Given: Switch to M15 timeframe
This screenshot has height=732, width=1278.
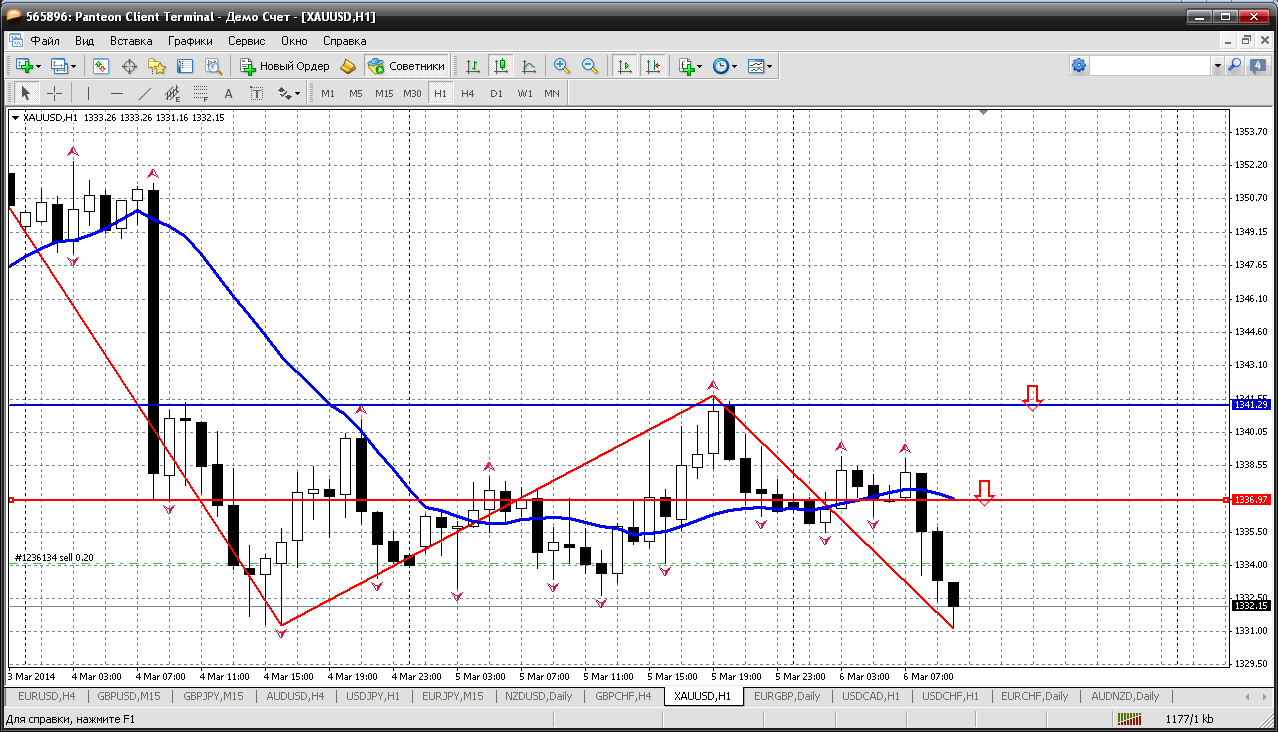Looking at the screenshot, I should click(x=384, y=93).
